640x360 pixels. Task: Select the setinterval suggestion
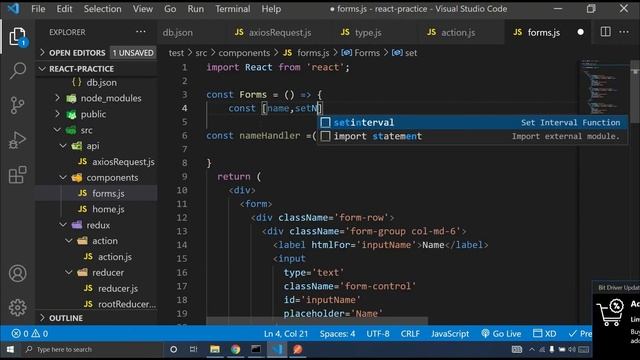pyautogui.click(x=473, y=122)
